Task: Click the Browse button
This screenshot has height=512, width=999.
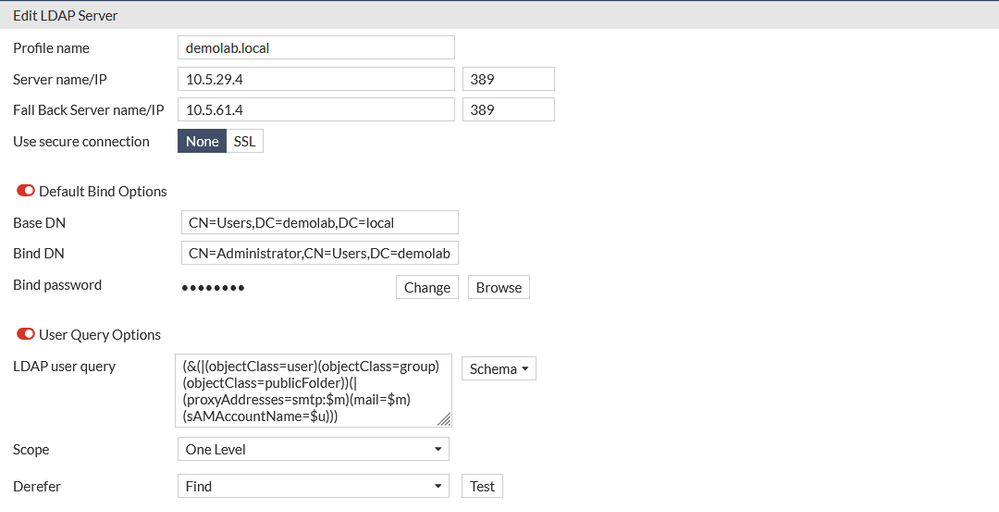Action: tap(498, 288)
